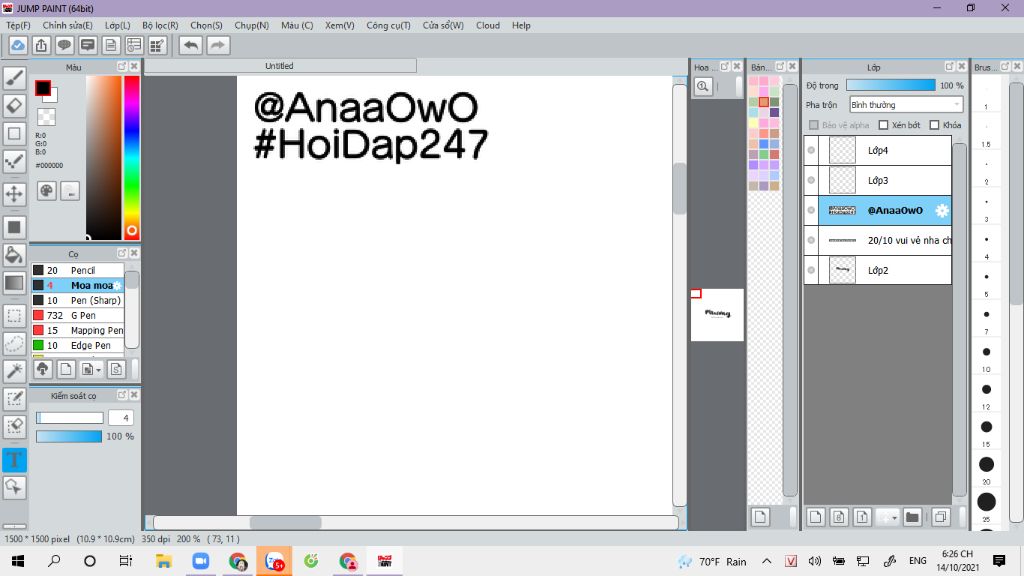Open the cloud brush download icon

[42, 369]
